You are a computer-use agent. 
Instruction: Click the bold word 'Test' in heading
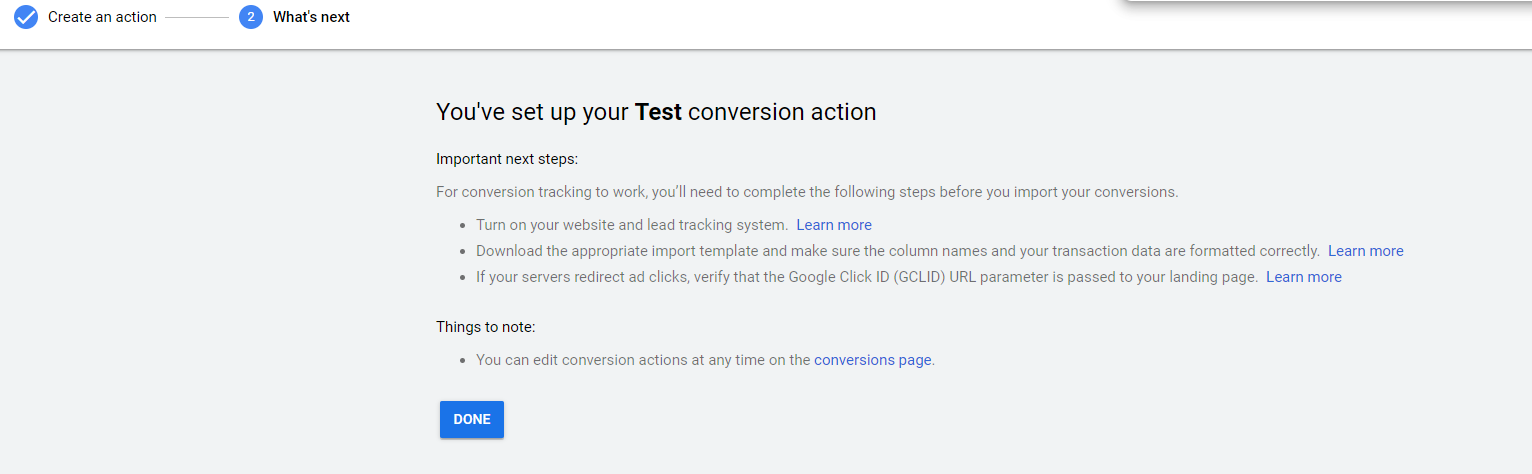(658, 112)
